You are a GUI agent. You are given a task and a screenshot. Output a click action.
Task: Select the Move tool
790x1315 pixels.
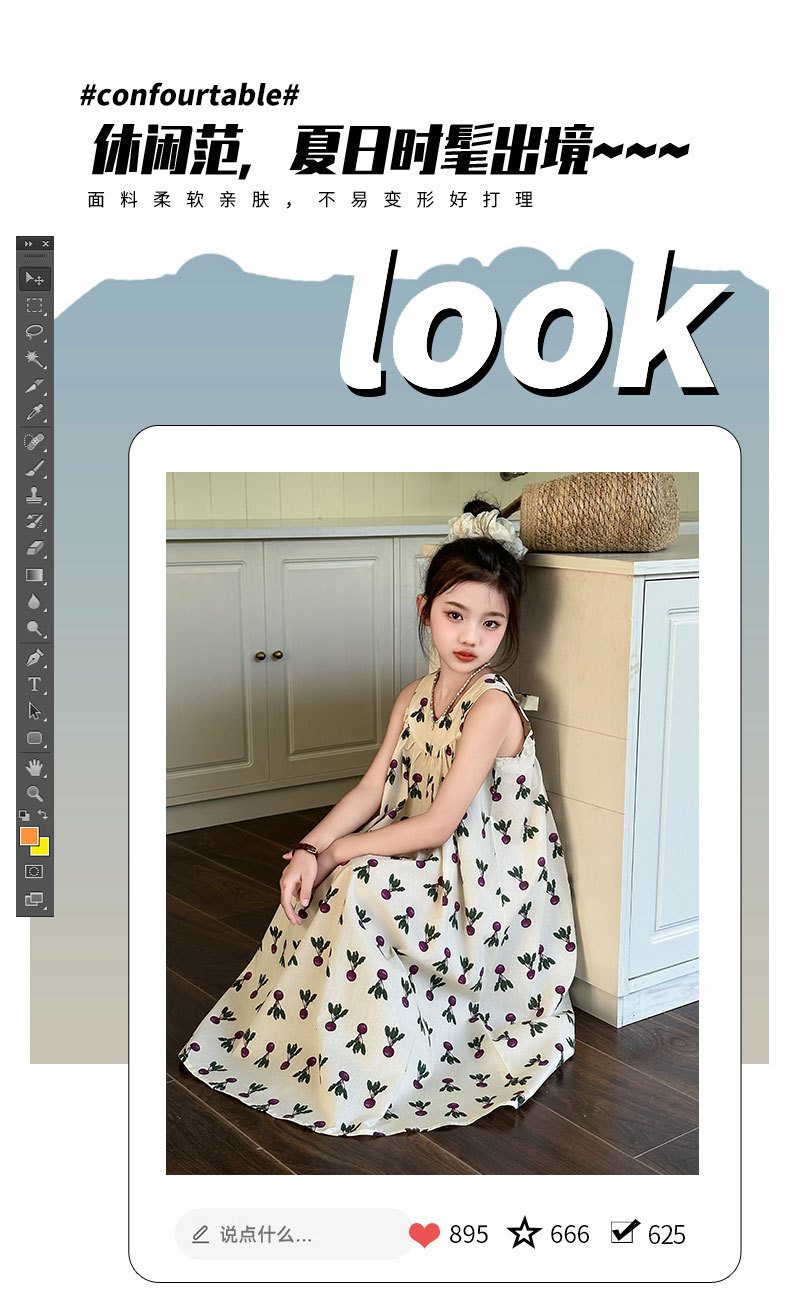coord(35,279)
